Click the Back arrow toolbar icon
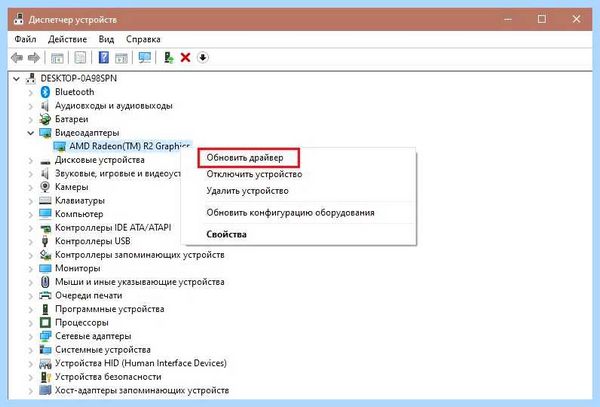600x407 pixels. [x=17, y=58]
